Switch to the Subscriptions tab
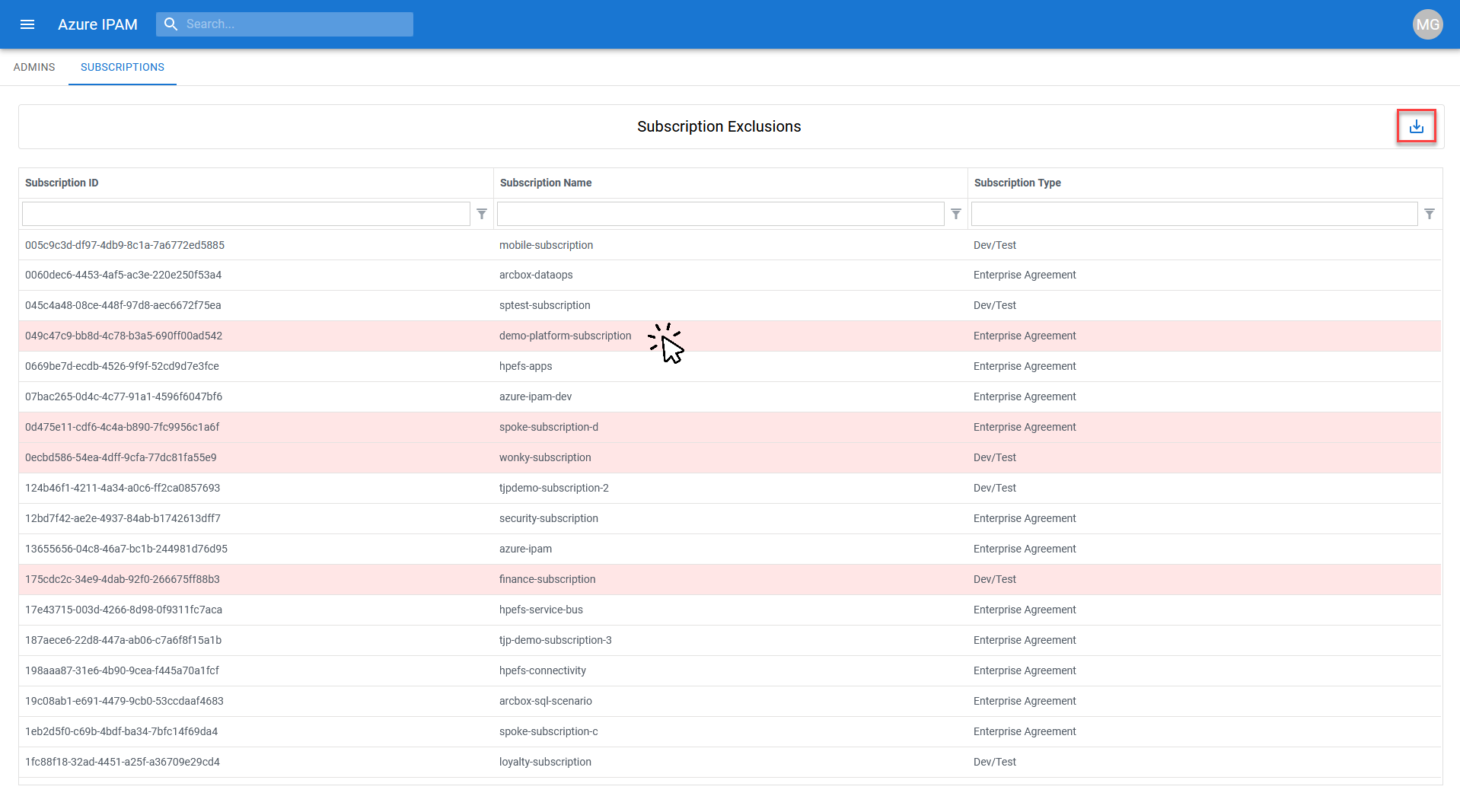Screen dimensions: 1460x812 pos(123,67)
